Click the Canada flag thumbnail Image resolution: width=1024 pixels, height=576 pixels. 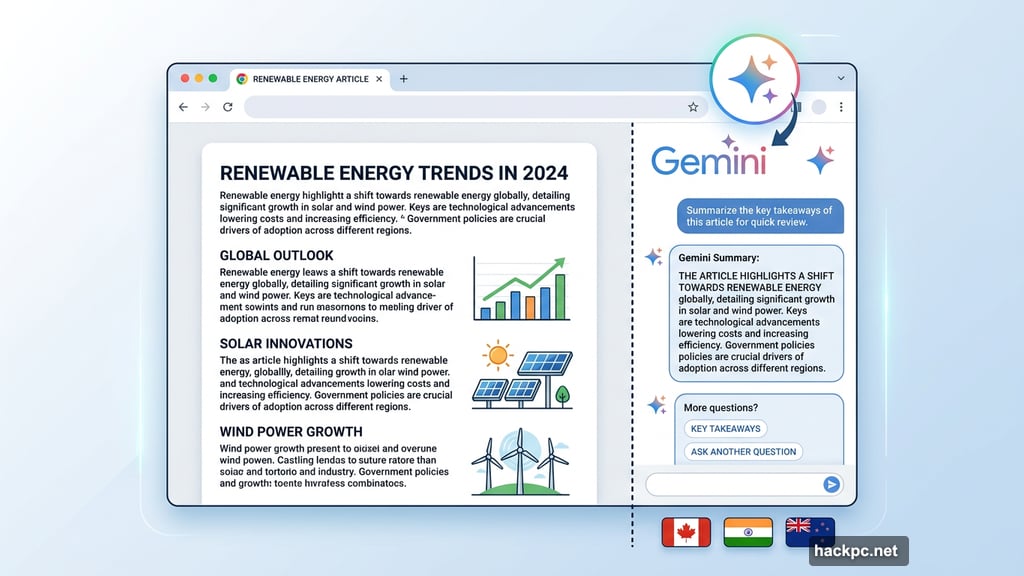pyautogui.click(x=685, y=532)
